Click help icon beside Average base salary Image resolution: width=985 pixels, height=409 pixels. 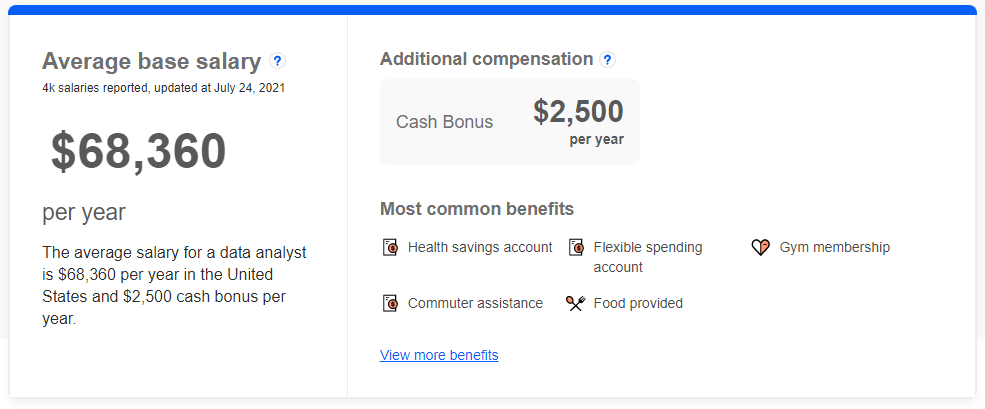click(x=277, y=61)
